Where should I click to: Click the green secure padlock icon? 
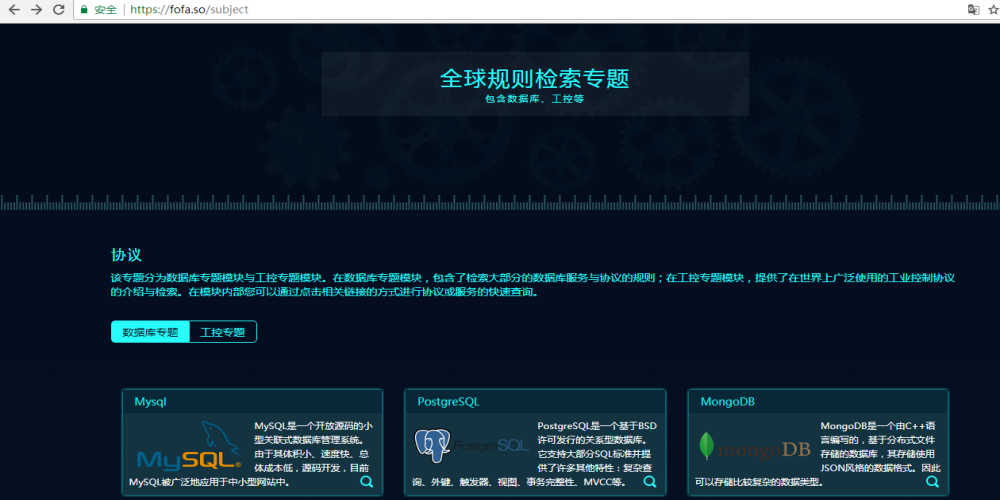[x=84, y=10]
